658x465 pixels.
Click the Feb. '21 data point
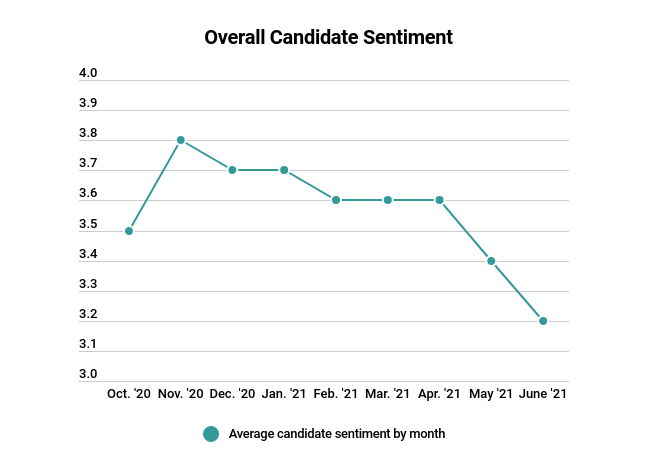tap(336, 200)
